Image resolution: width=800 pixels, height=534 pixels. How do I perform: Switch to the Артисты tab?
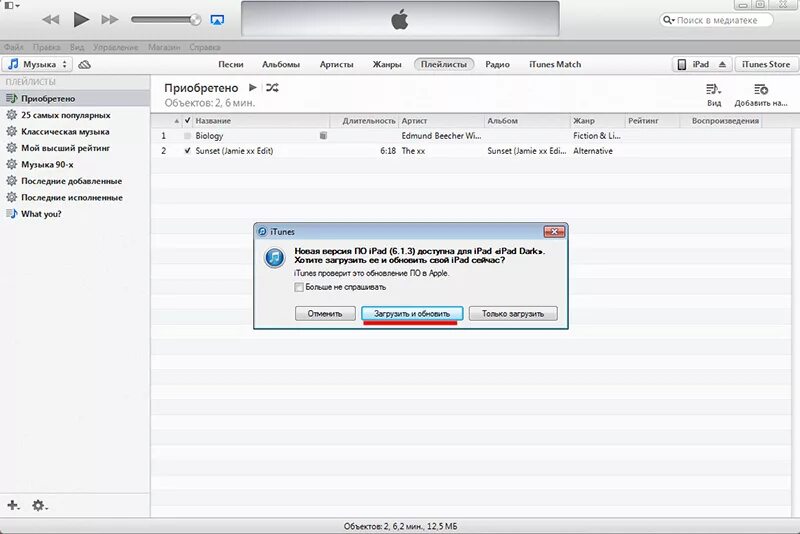coord(336,64)
